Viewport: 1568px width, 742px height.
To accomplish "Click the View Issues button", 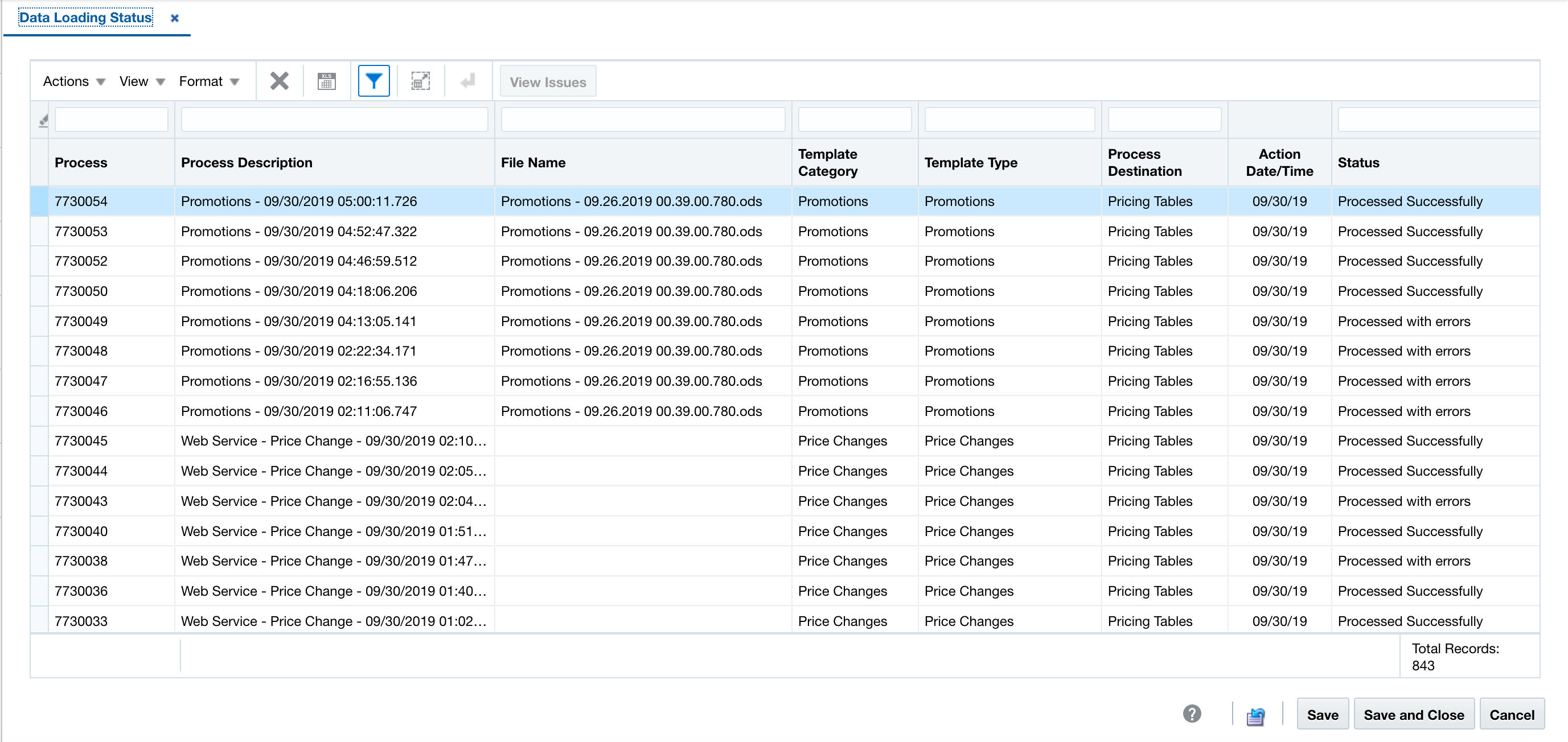I will pyautogui.click(x=547, y=81).
